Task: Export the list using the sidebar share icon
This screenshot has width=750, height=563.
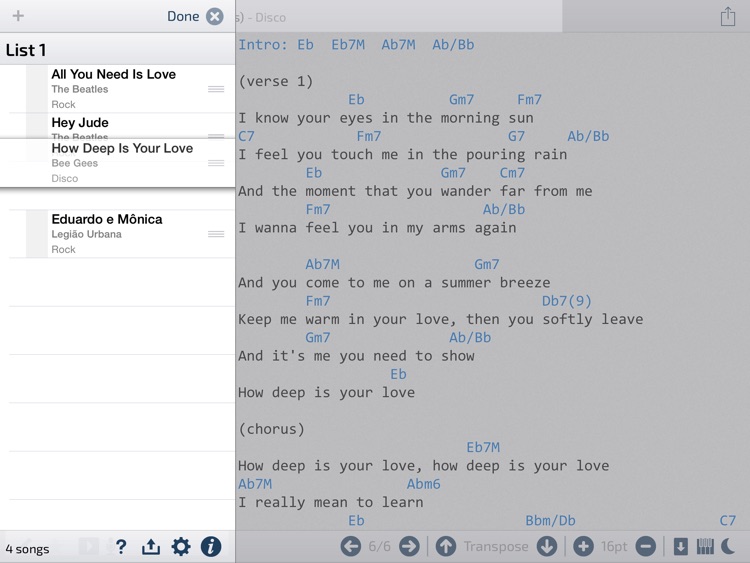Action: (x=151, y=546)
